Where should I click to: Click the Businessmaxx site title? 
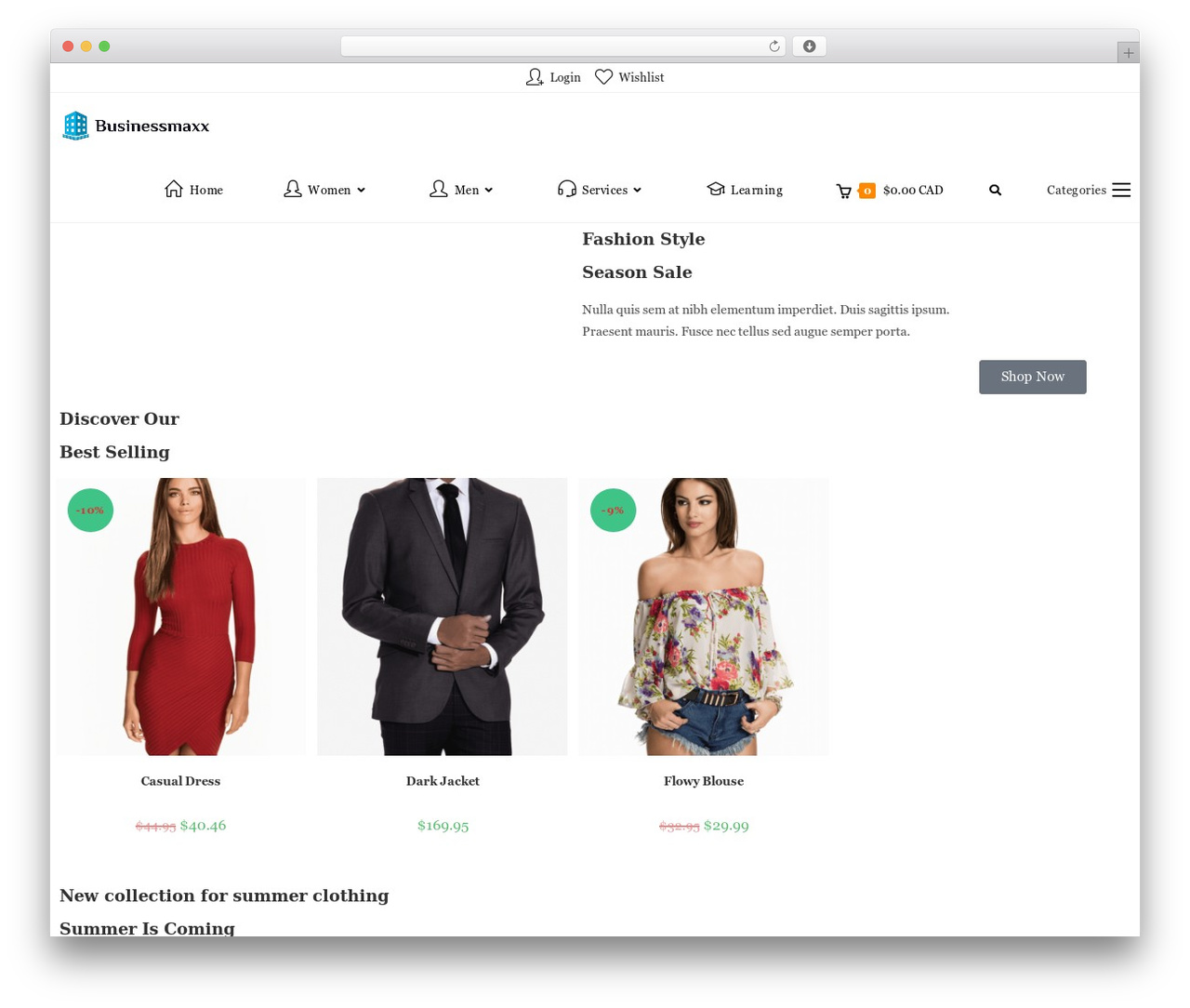152,126
